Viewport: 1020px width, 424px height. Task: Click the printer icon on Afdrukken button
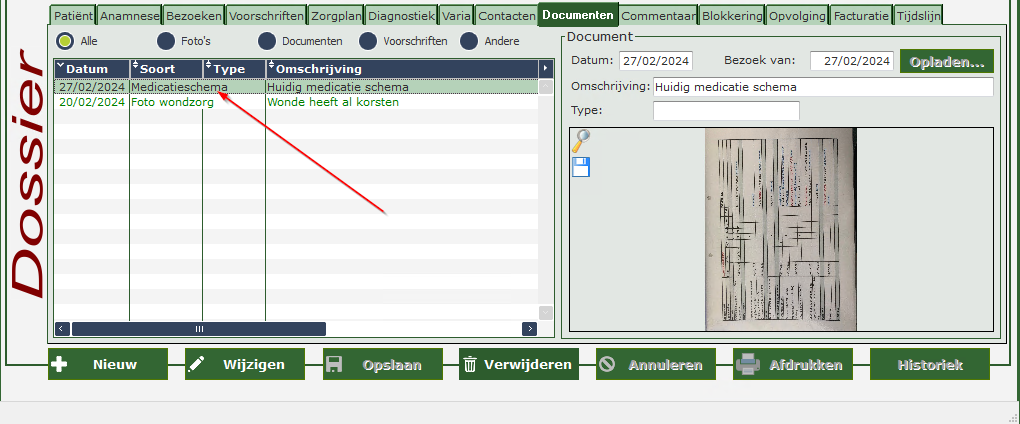click(746, 365)
